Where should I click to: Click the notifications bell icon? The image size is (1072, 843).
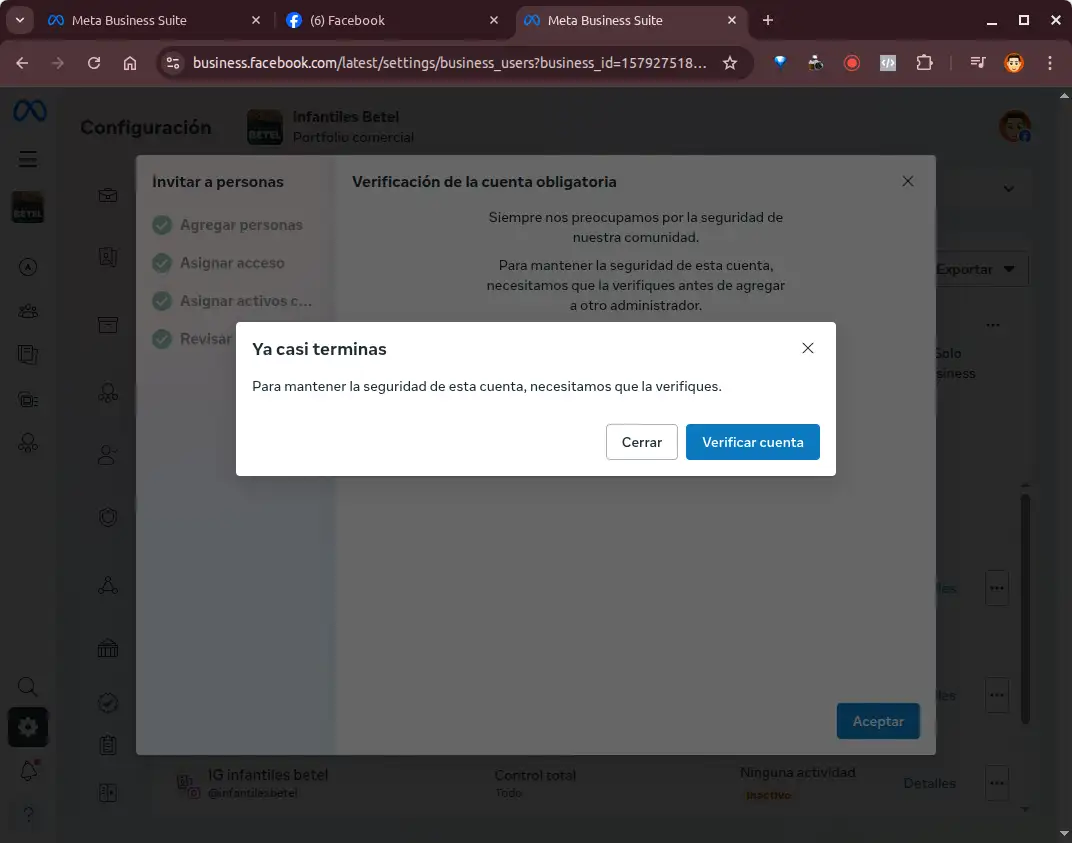point(28,770)
